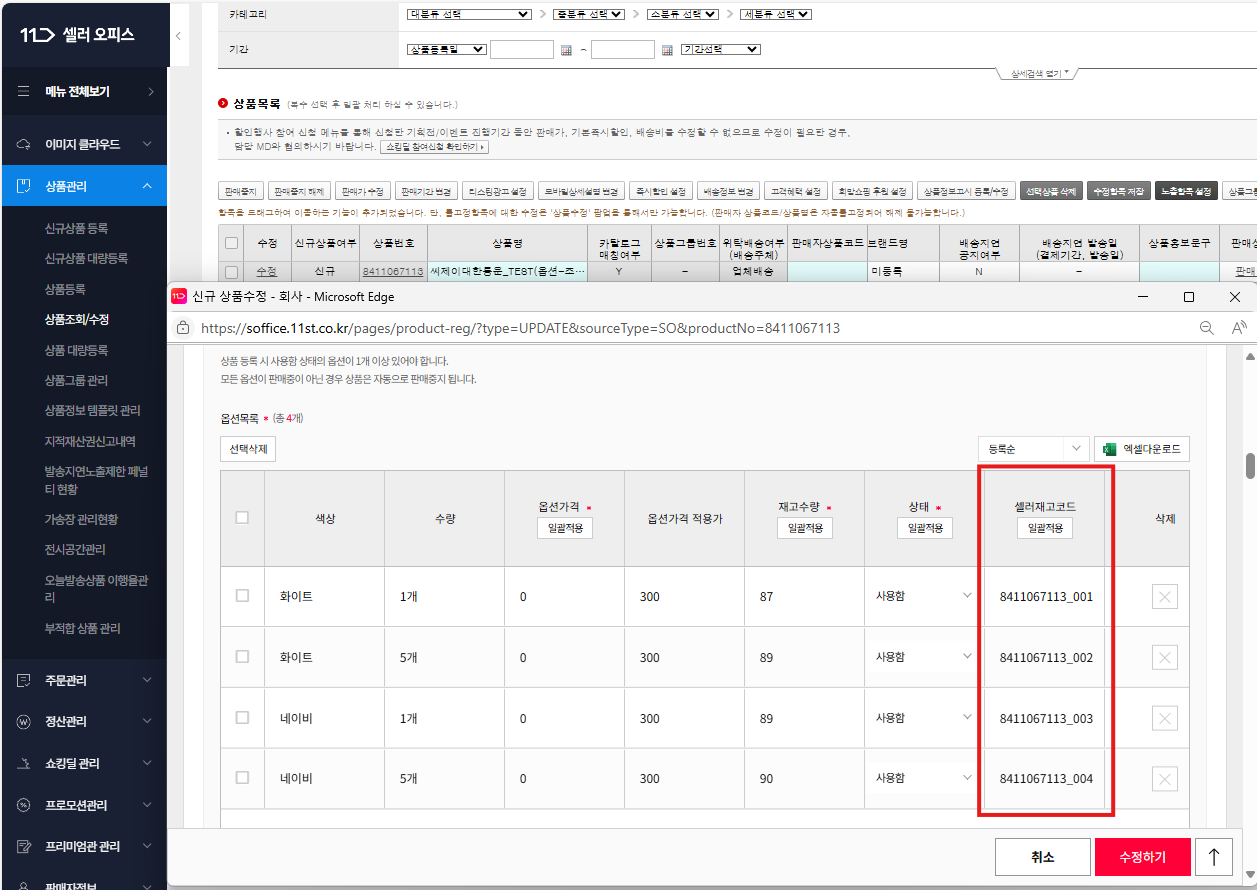Toggle the select-all checkbox in option table header
This screenshot has height=890, width=1257.
(242, 517)
